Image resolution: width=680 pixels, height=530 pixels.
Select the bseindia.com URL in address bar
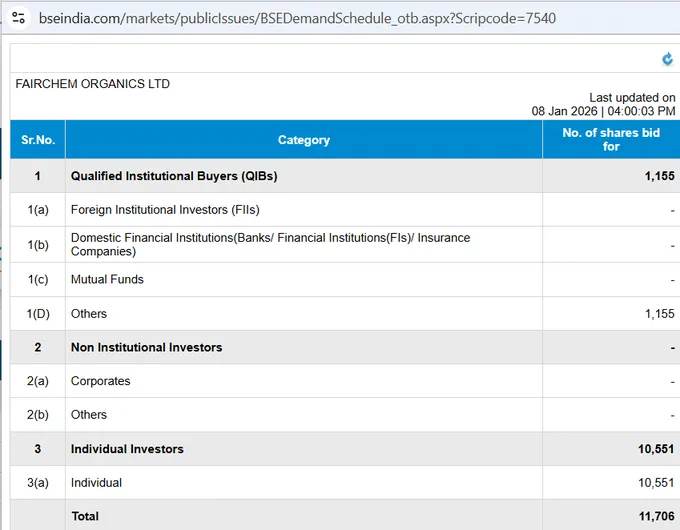pos(297,18)
